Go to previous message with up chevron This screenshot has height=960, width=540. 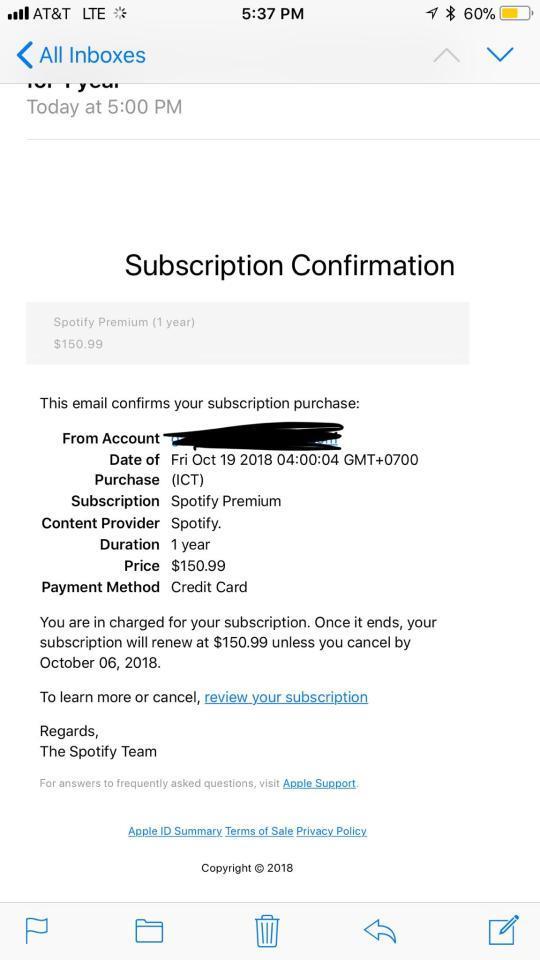pos(446,55)
